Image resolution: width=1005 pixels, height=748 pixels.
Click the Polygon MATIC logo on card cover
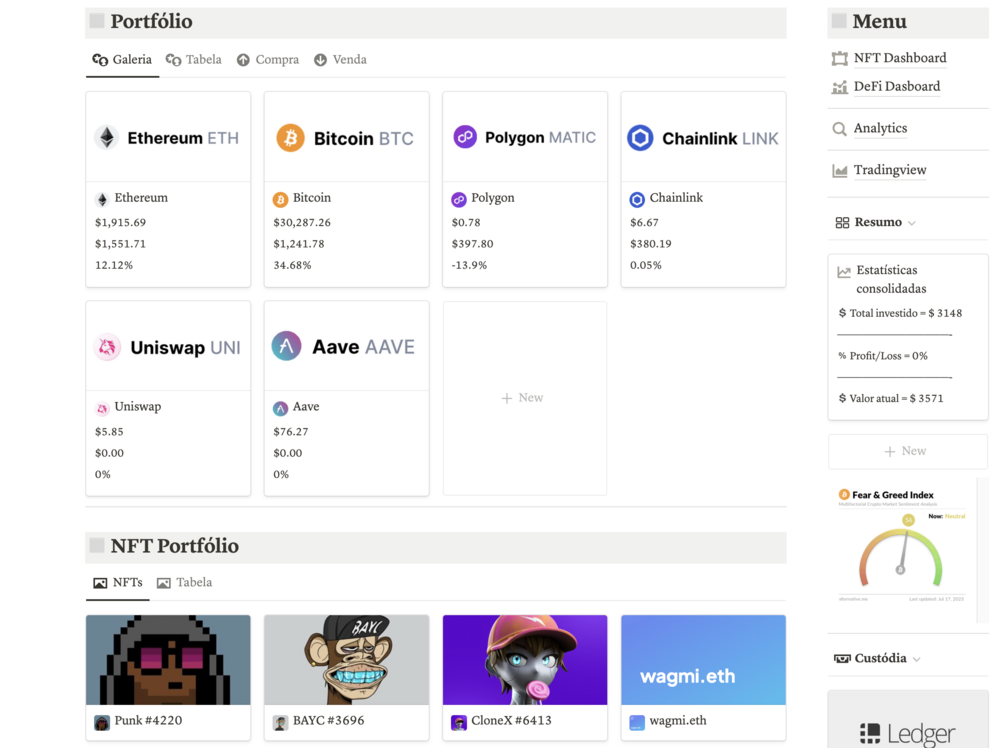coord(465,137)
